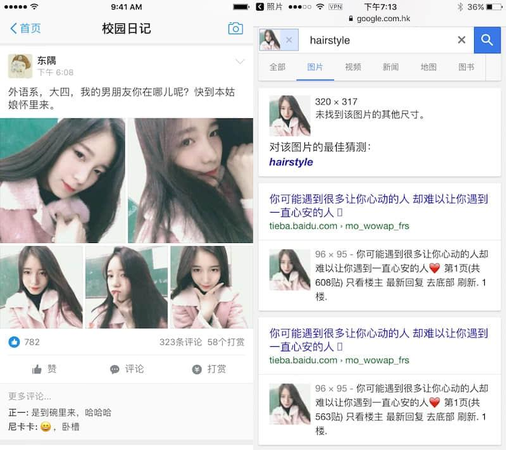Switch to the 视频 tab
The width and height of the screenshot is (506, 450).
coord(353,67)
